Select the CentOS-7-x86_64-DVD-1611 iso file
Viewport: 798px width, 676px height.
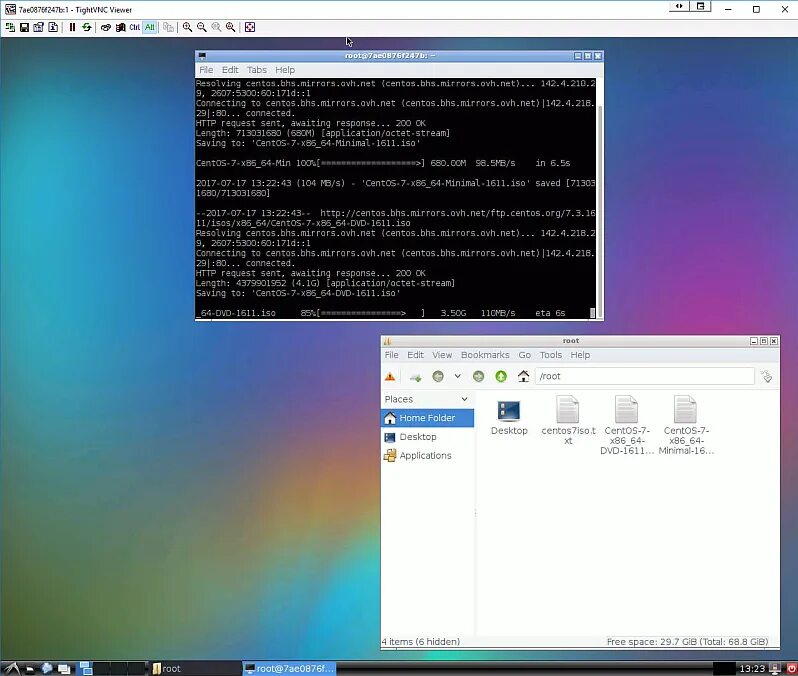click(626, 425)
